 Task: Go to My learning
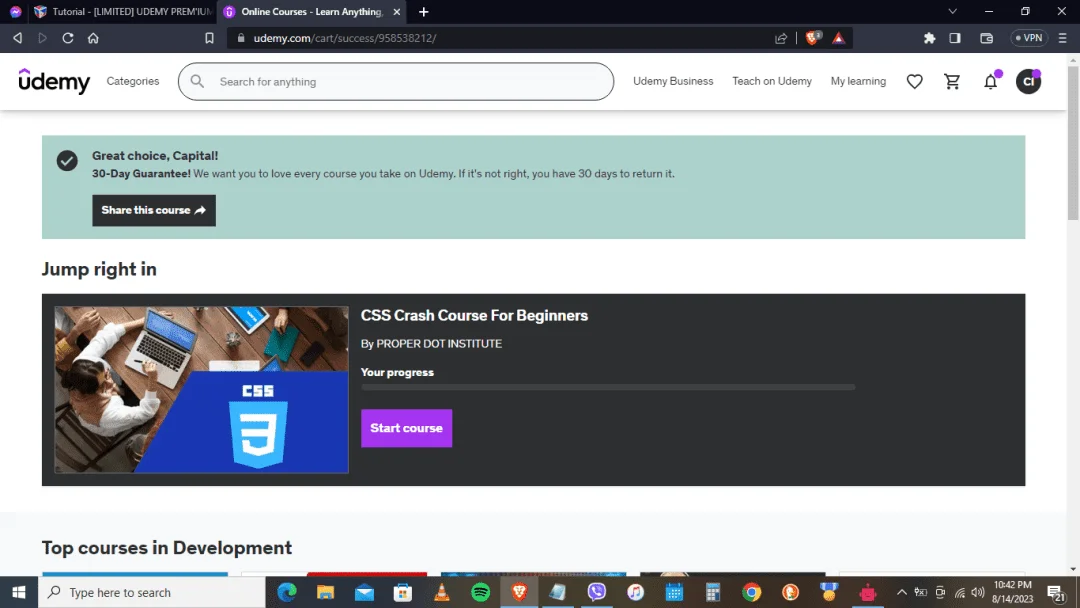pos(858,81)
